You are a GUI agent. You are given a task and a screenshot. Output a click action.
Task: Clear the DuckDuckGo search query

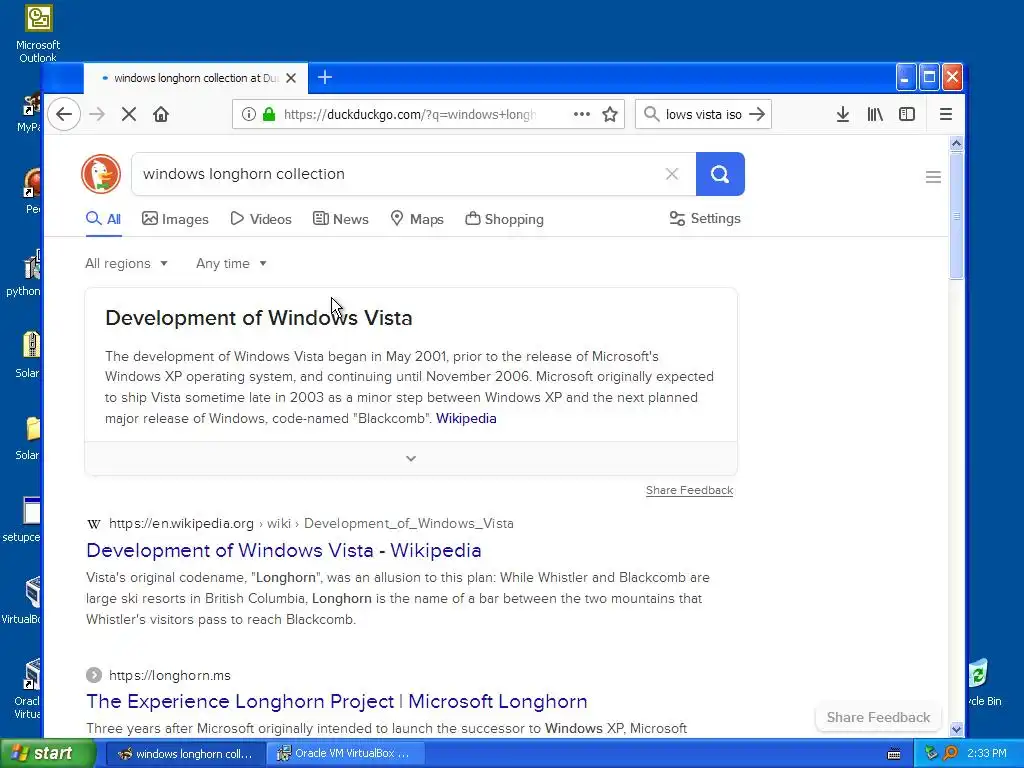click(x=671, y=174)
